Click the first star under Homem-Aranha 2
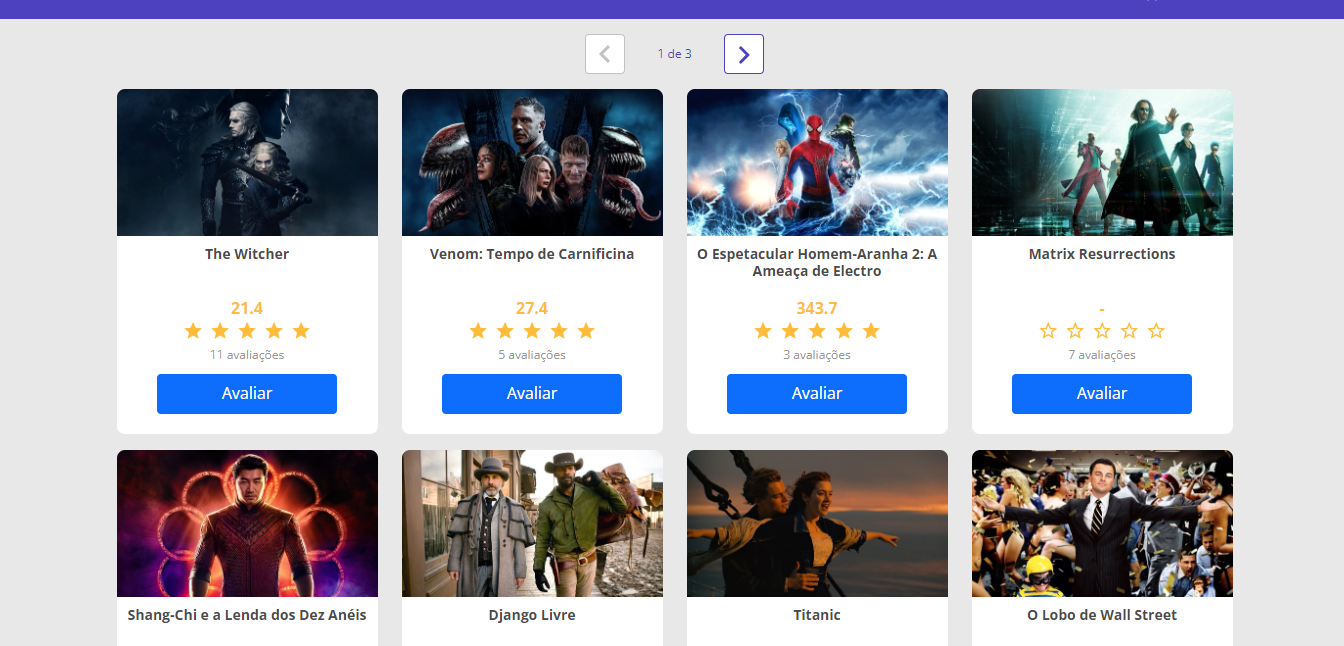This screenshot has height=646, width=1344. click(x=763, y=331)
